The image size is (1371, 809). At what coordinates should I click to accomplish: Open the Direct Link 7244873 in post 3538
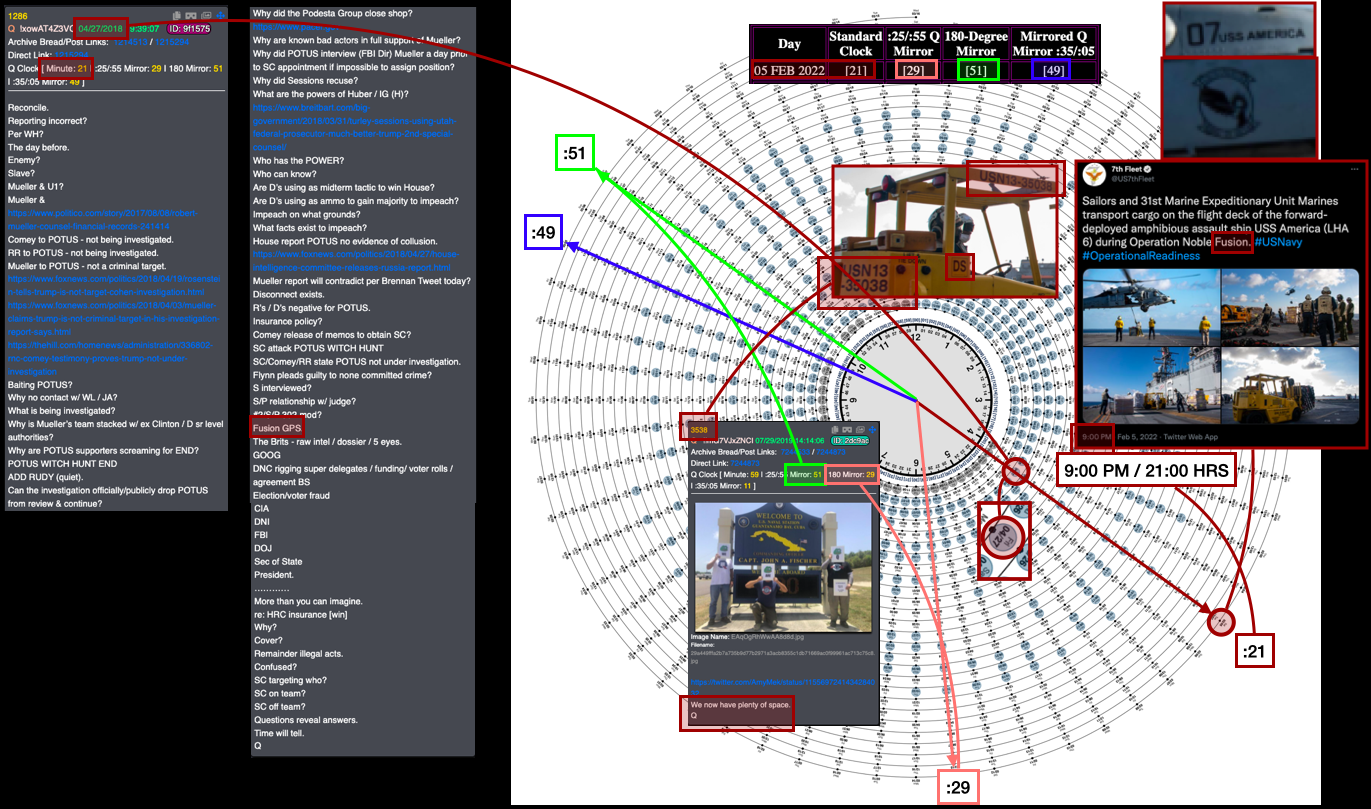pyautogui.click(x=745, y=463)
